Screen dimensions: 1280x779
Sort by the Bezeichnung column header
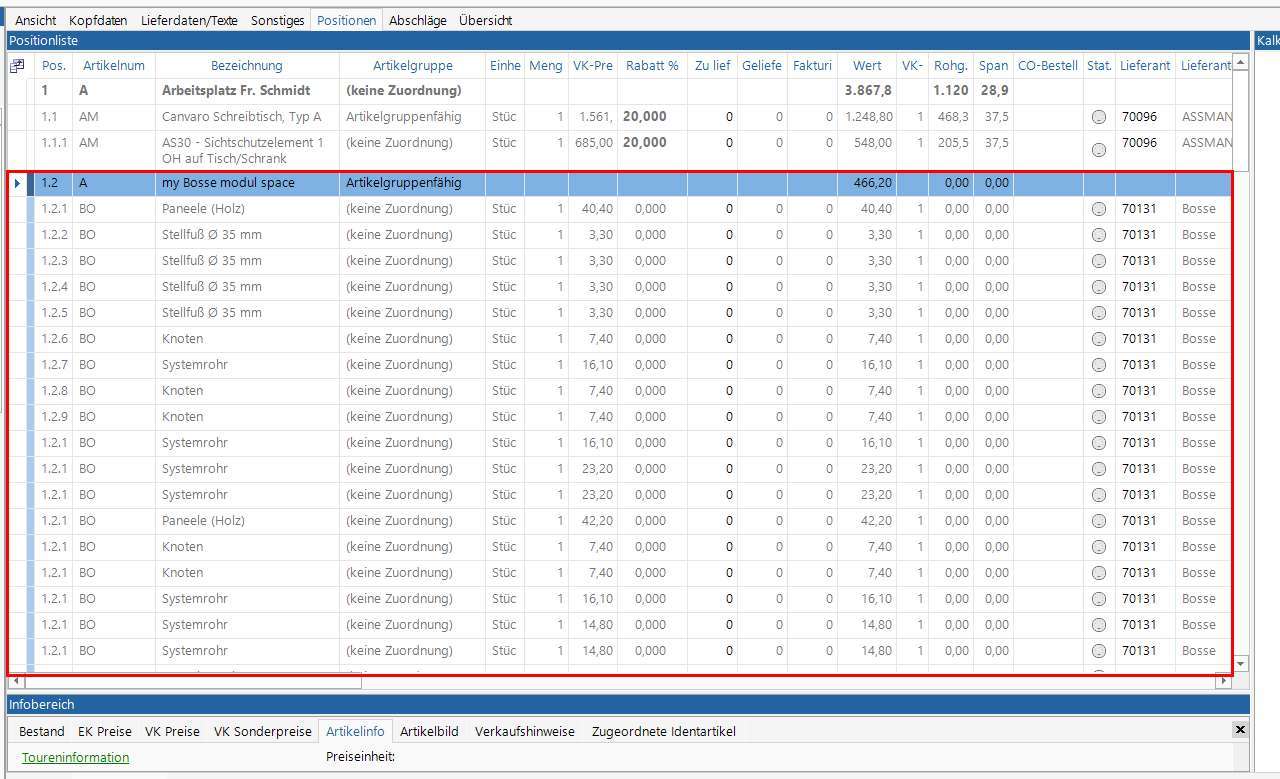246,65
